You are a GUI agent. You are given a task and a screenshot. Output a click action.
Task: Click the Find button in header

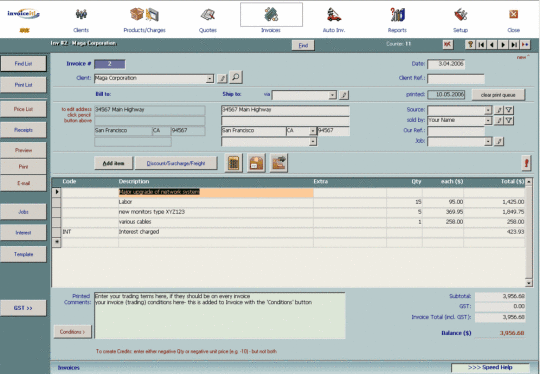tap(303, 45)
